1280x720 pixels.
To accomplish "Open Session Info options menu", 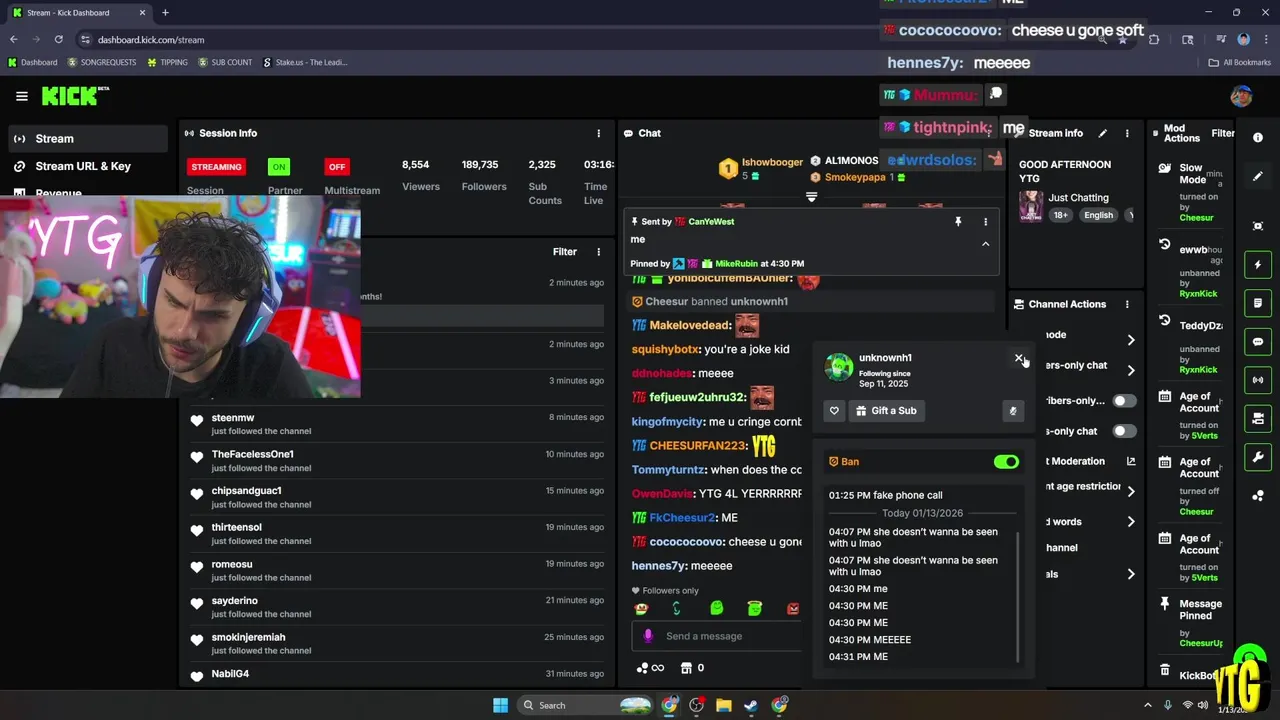I will tap(599, 133).
